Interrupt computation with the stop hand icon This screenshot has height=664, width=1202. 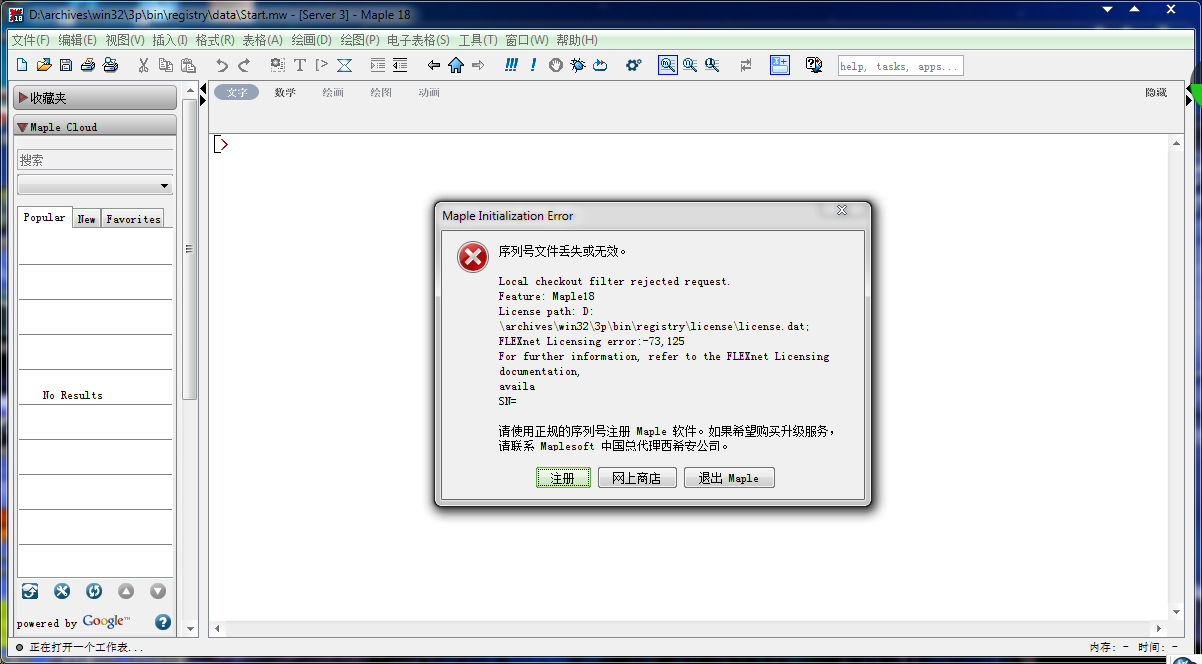click(556, 66)
